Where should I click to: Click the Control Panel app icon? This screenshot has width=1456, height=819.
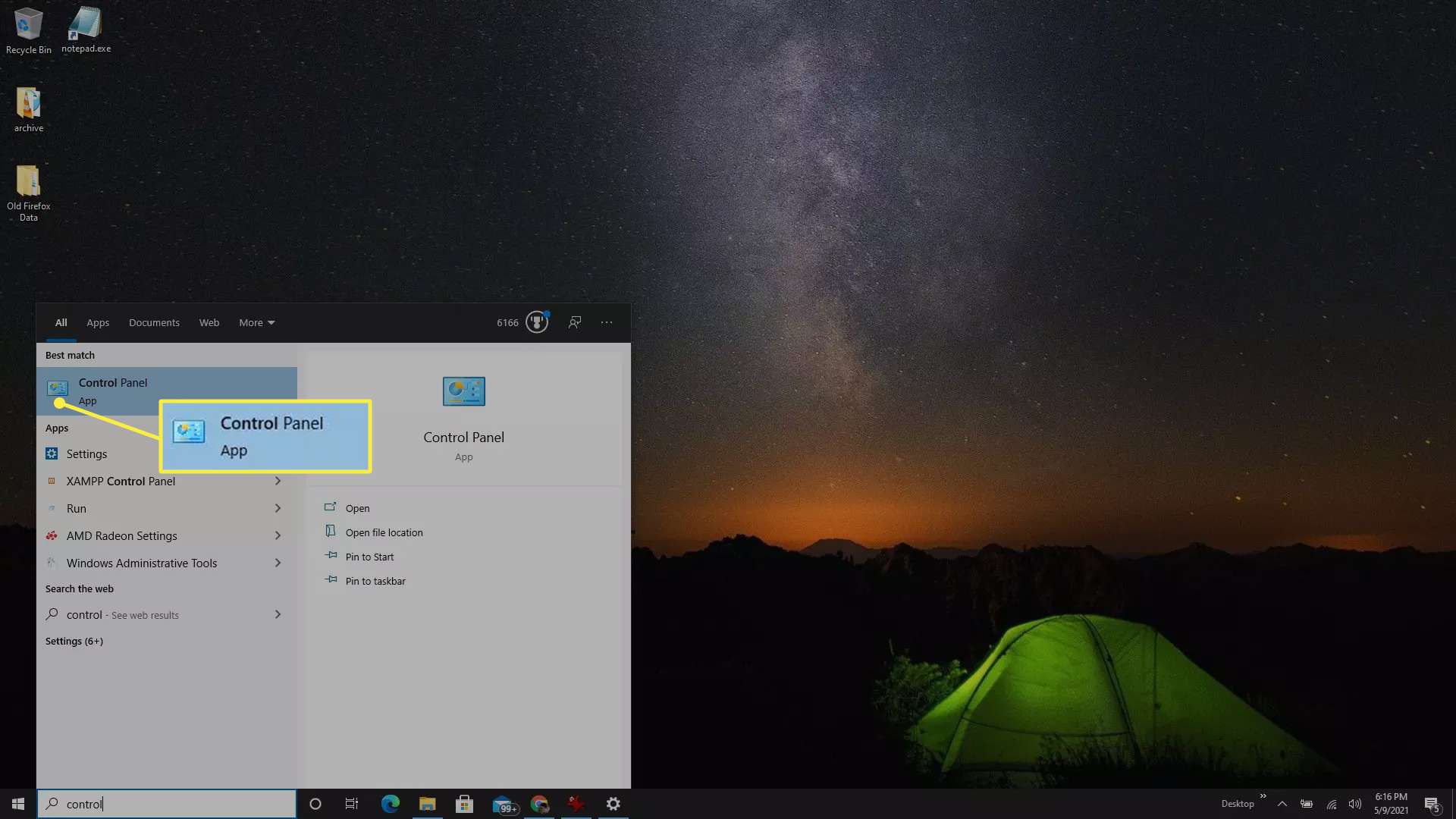point(56,389)
